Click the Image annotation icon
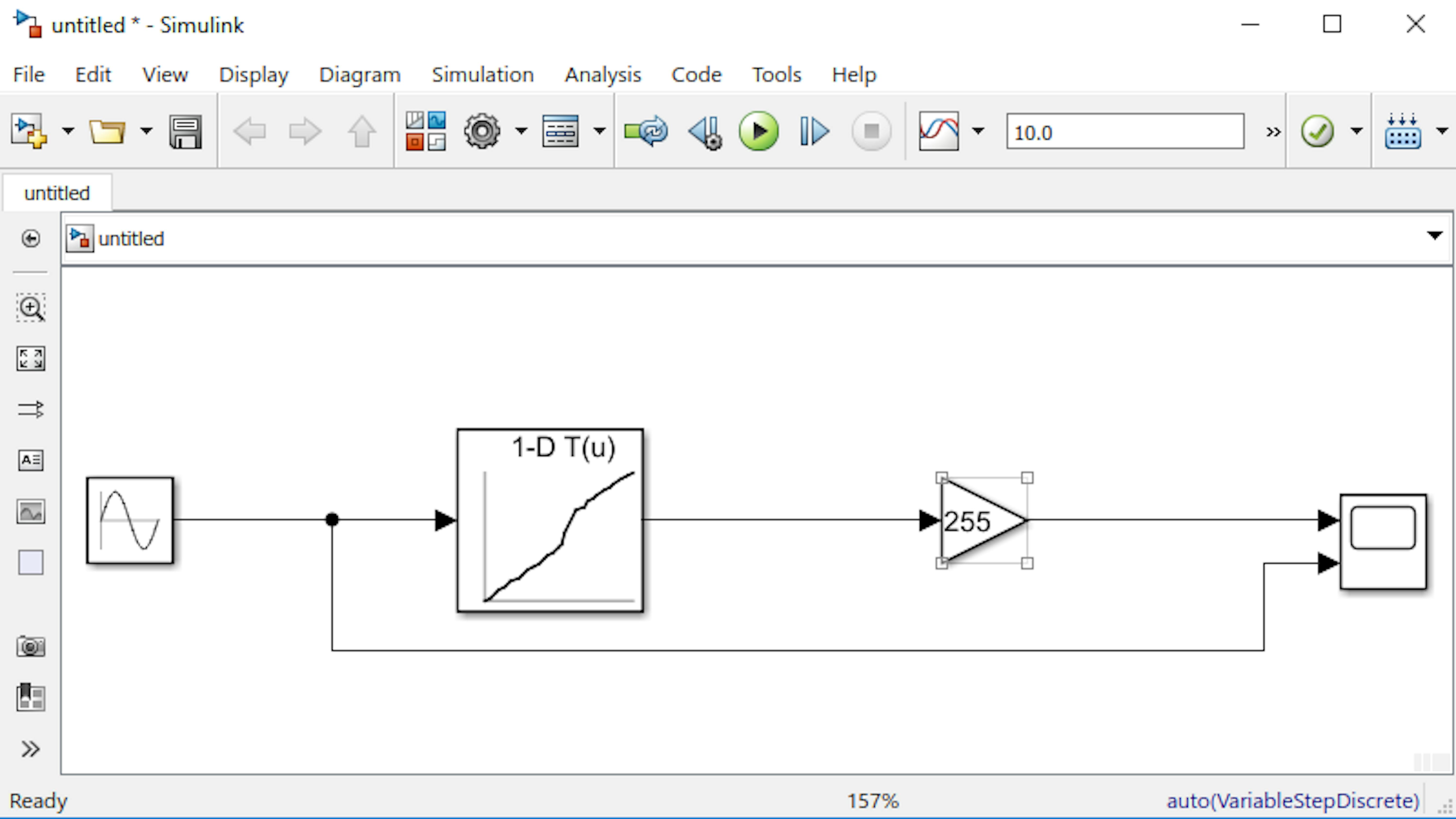The image size is (1456, 819). [31, 512]
